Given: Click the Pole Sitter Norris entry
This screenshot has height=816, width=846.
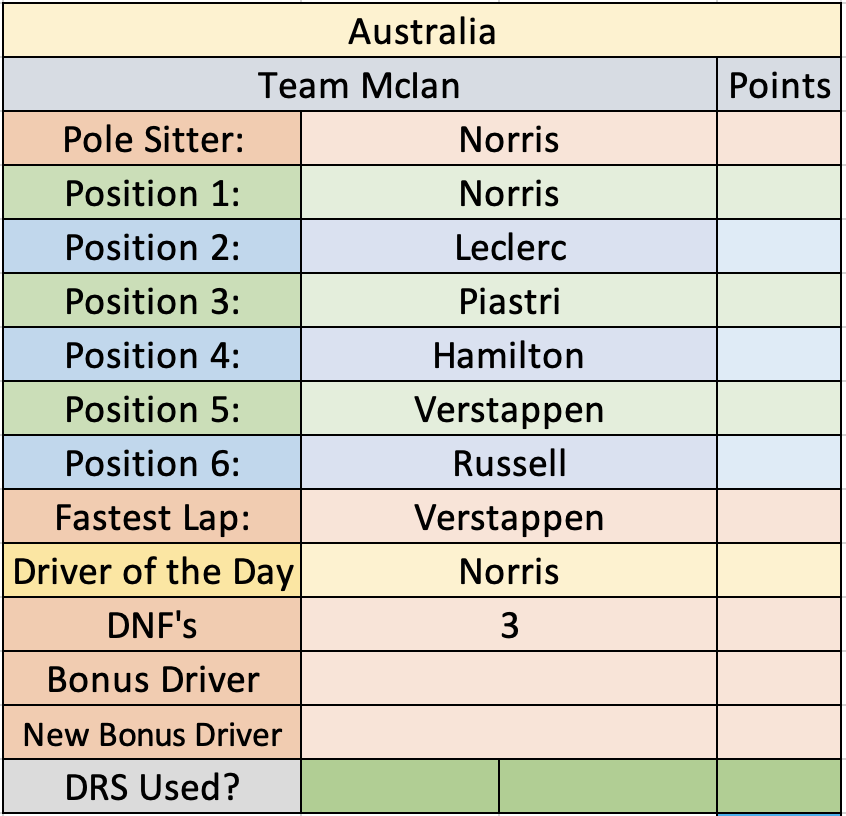Looking at the screenshot, I should click(x=509, y=139).
